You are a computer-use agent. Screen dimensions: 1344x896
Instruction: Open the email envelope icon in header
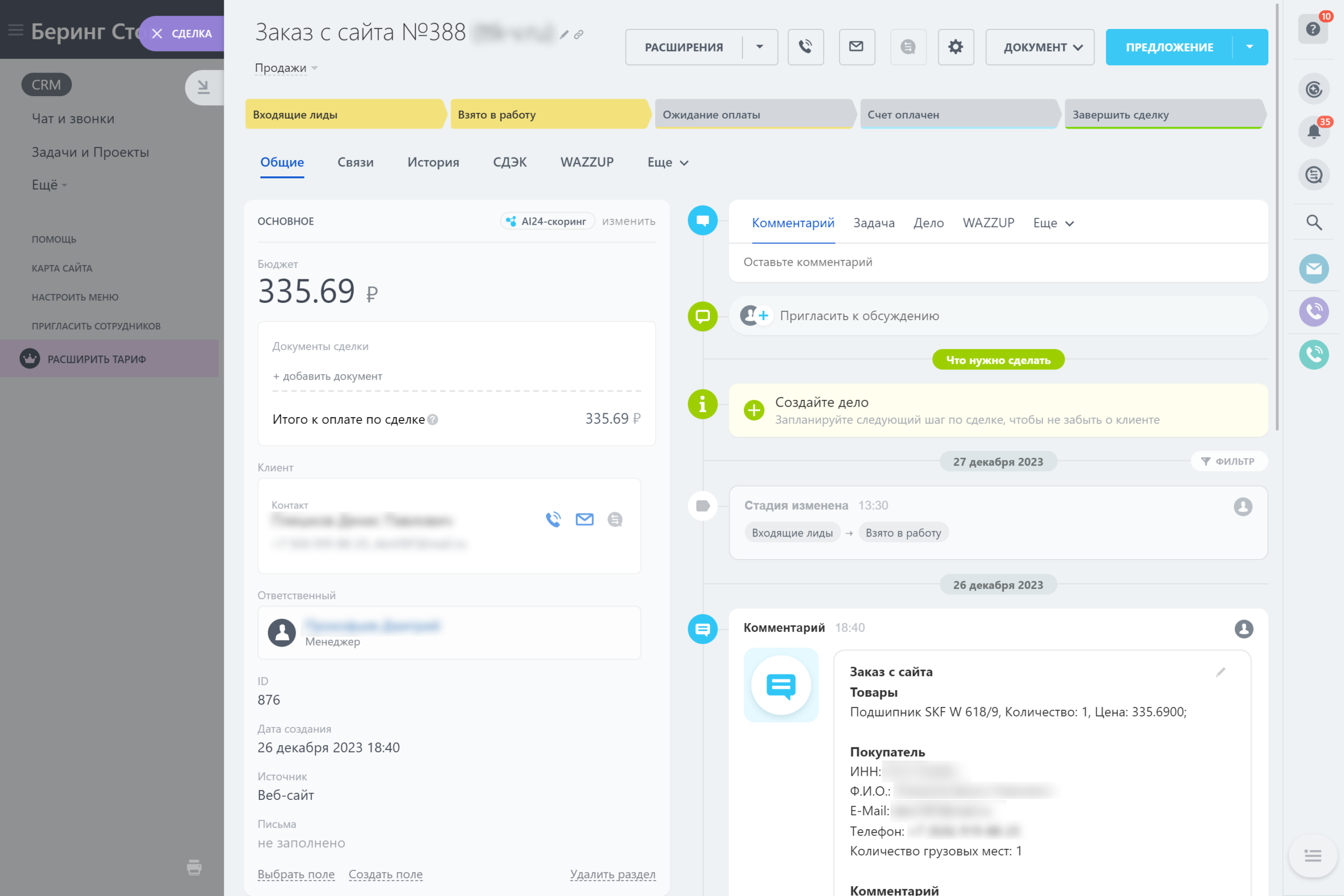(x=857, y=47)
